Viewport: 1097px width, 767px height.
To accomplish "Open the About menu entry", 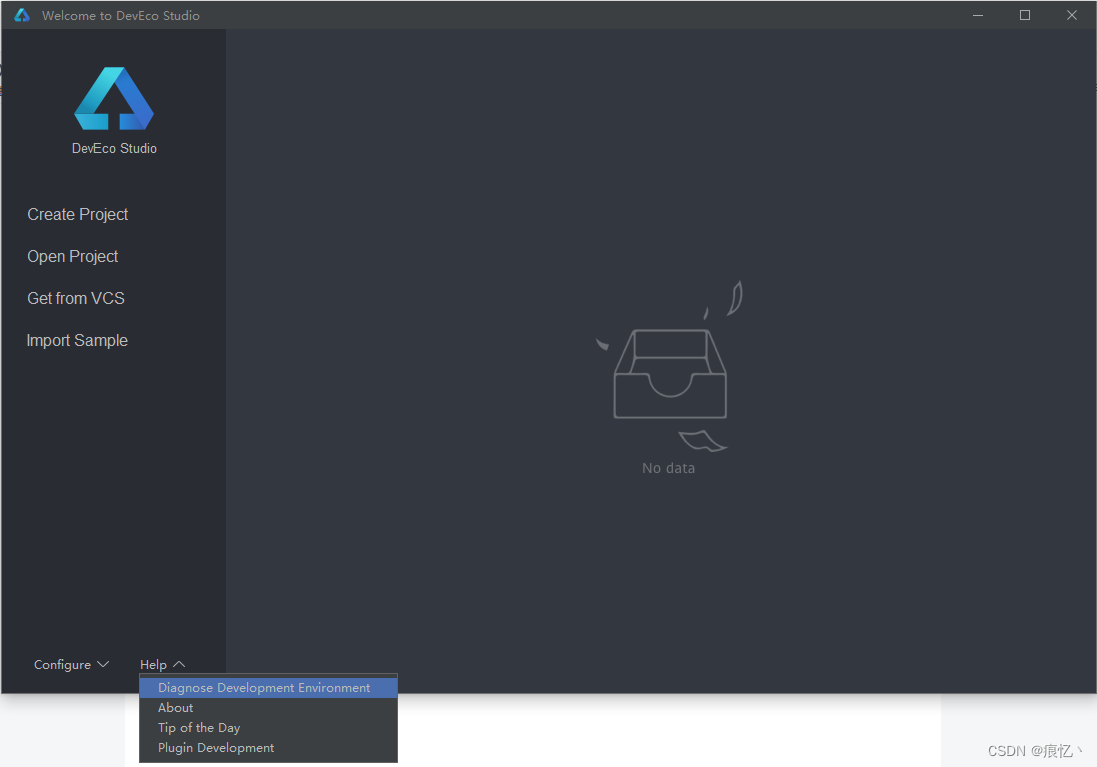I will pyautogui.click(x=269, y=708).
